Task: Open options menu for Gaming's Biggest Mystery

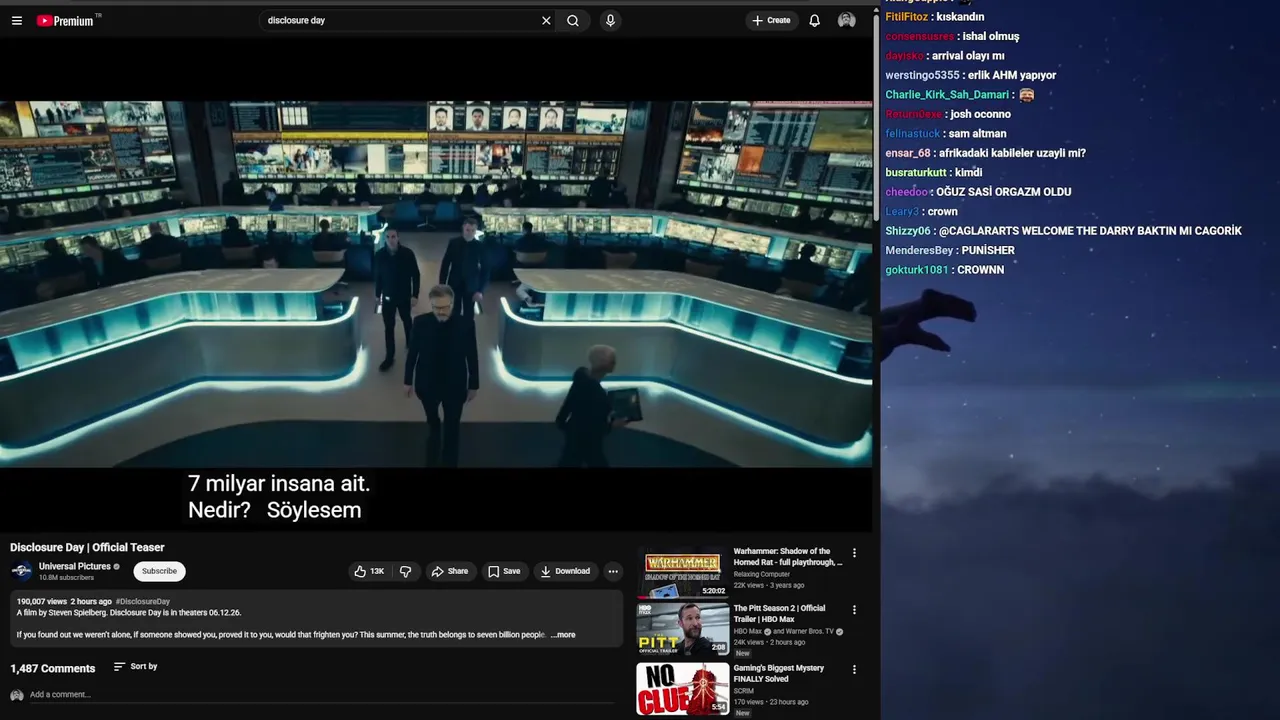Action: coord(854,670)
